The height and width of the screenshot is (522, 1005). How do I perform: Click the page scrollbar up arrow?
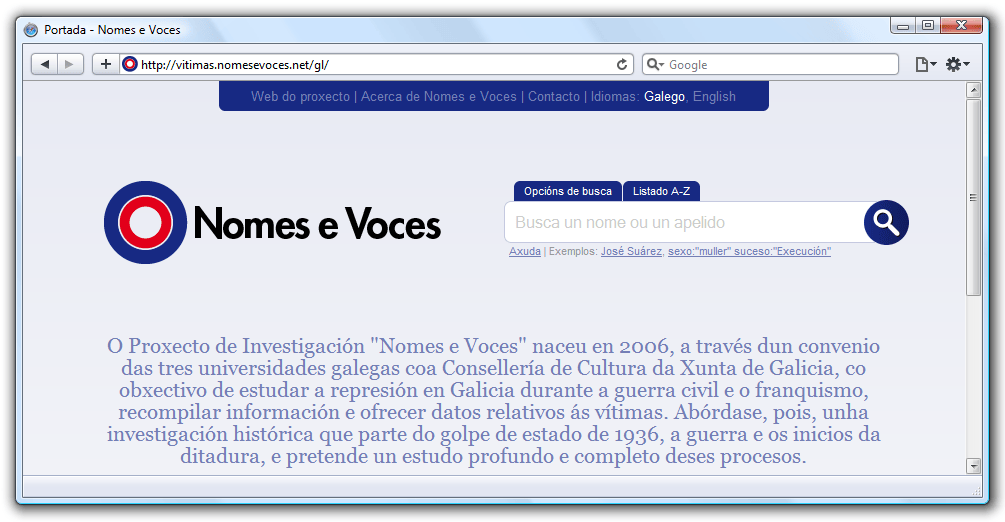tap(974, 90)
